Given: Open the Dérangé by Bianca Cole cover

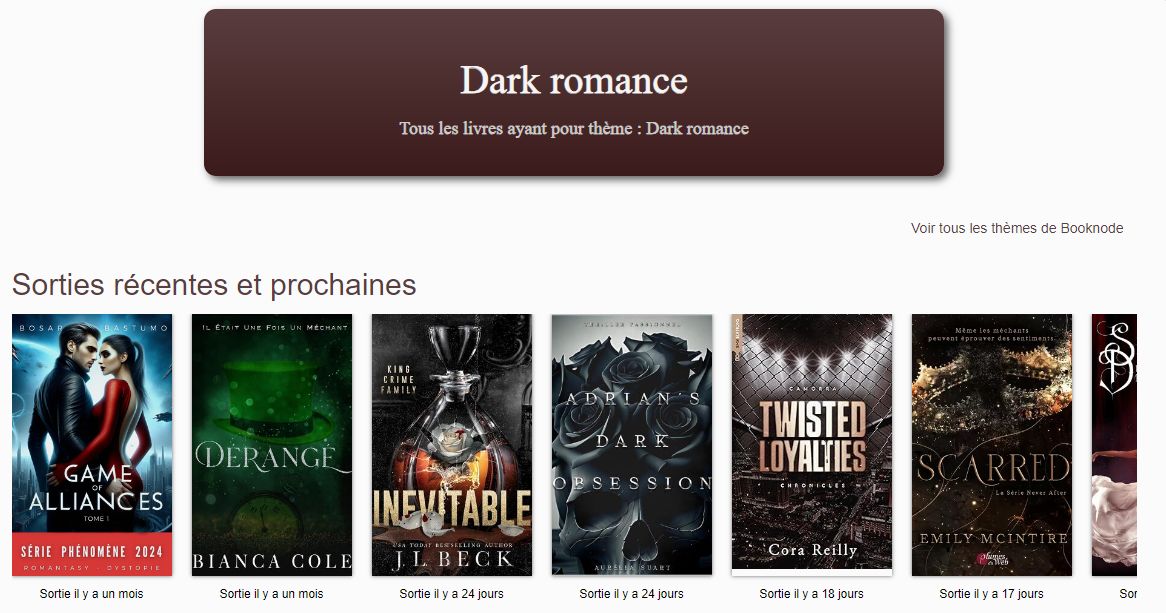Looking at the screenshot, I should (x=272, y=445).
